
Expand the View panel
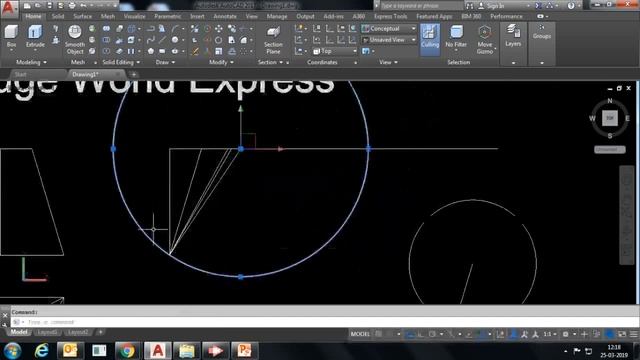(388, 62)
